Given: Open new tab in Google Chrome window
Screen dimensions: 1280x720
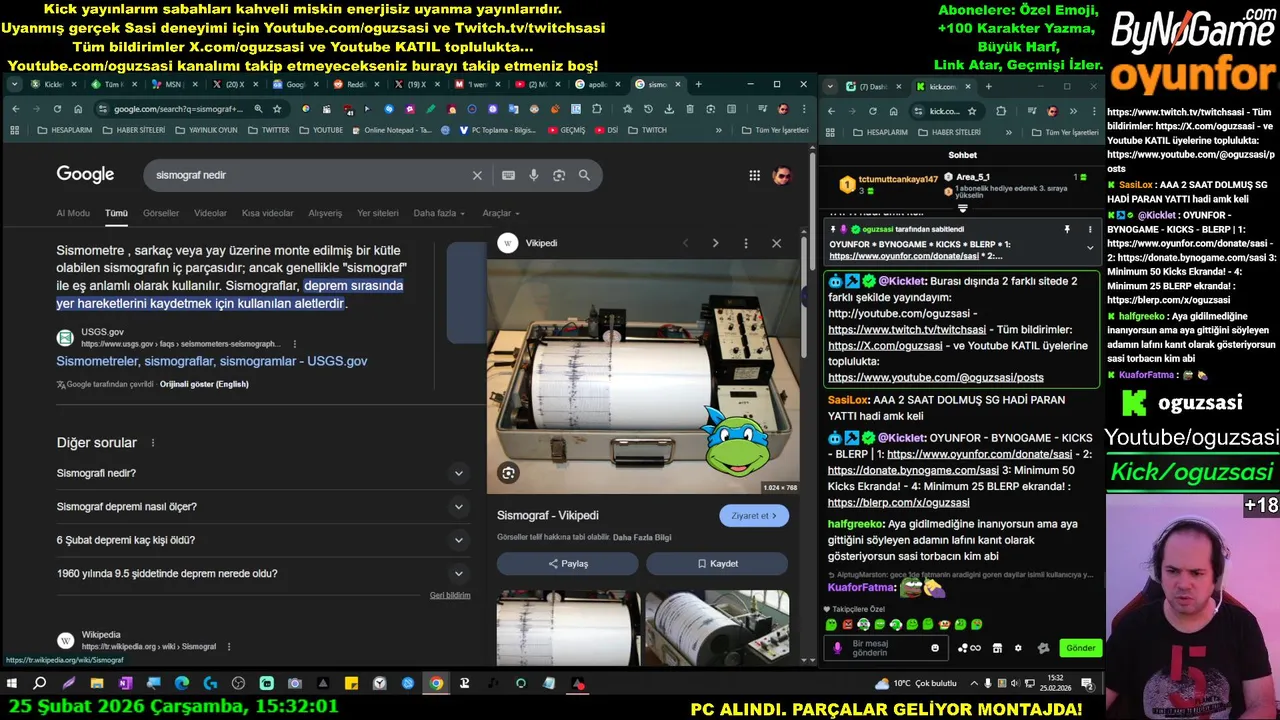Looking at the screenshot, I should 698,84.
